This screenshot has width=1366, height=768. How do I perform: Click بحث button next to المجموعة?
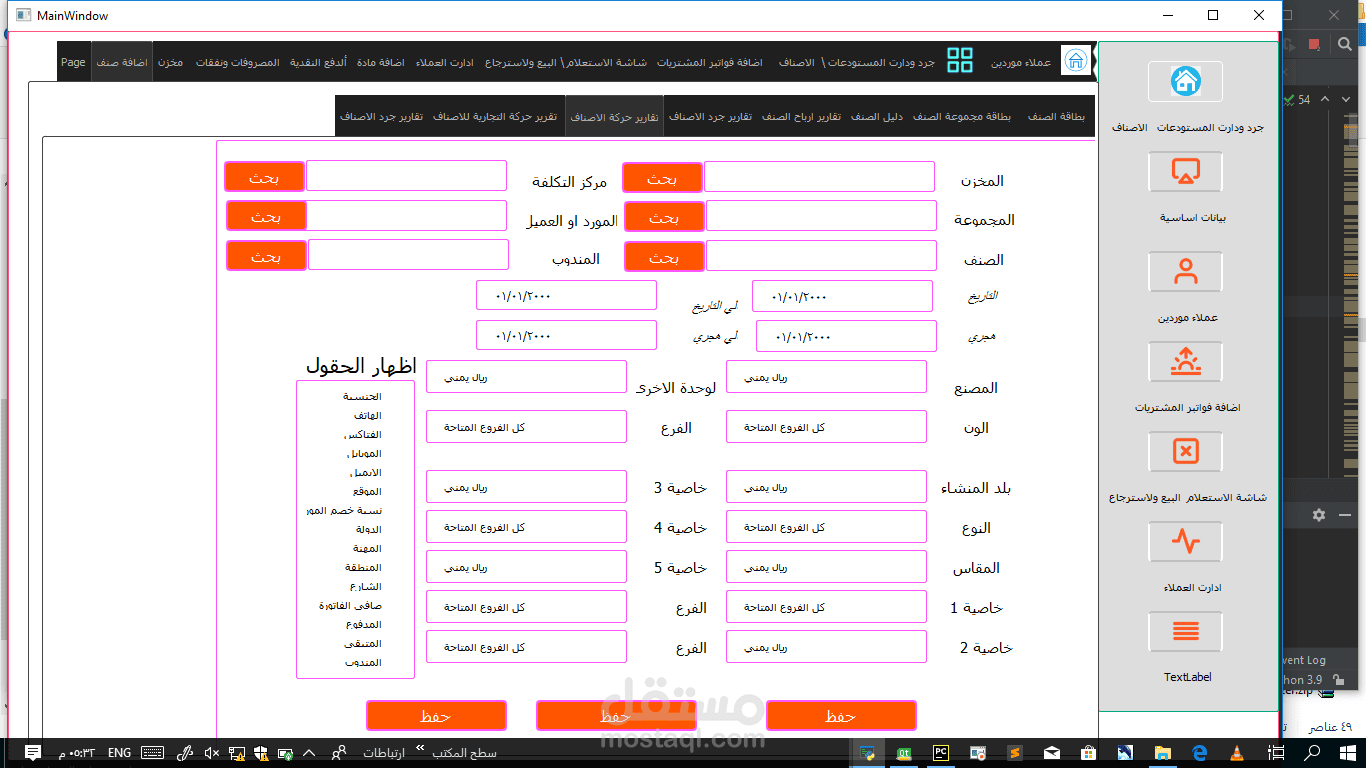pyautogui.click(x=664, y=217)
